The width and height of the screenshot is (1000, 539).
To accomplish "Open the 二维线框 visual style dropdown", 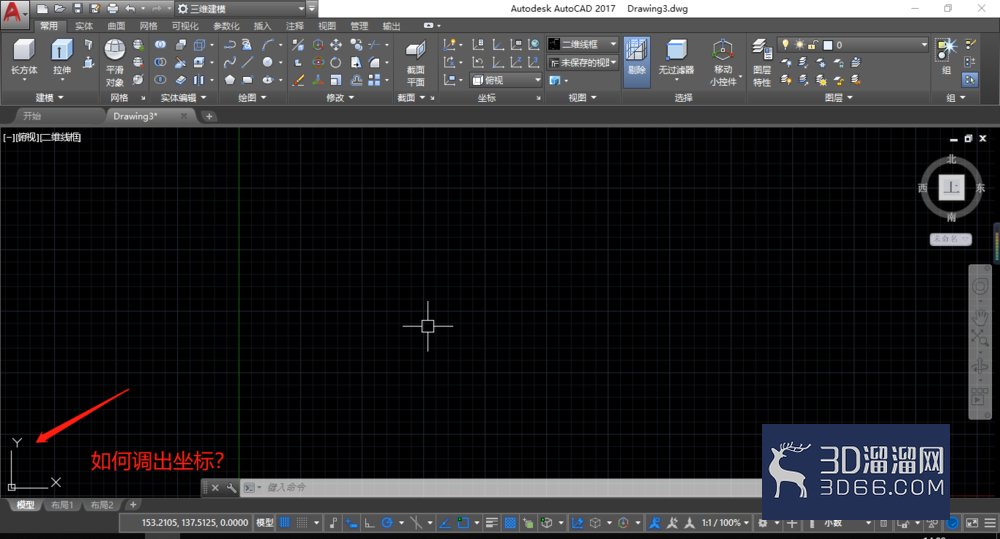I will 583,44.
